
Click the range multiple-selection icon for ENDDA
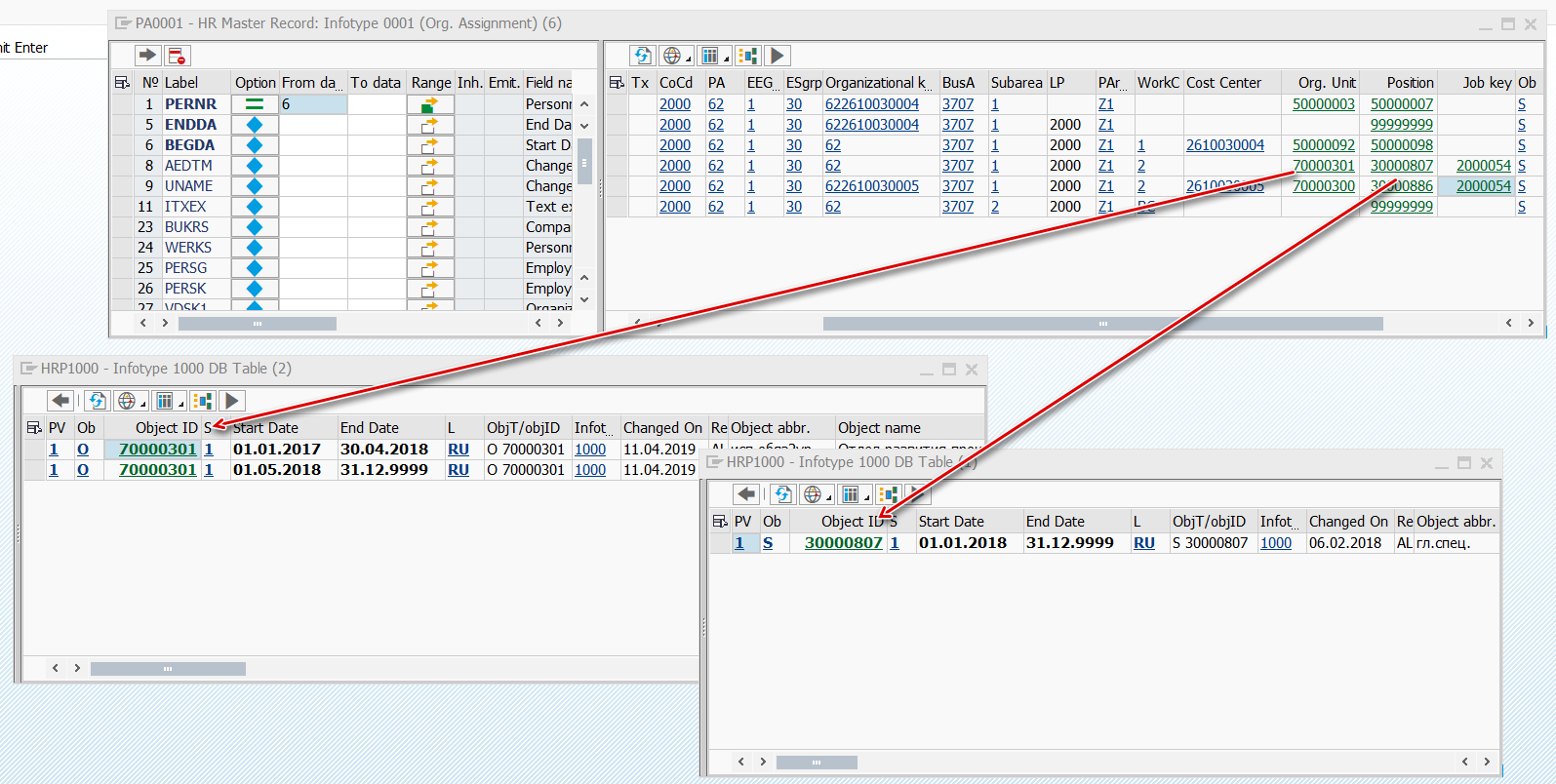(430, 125)
